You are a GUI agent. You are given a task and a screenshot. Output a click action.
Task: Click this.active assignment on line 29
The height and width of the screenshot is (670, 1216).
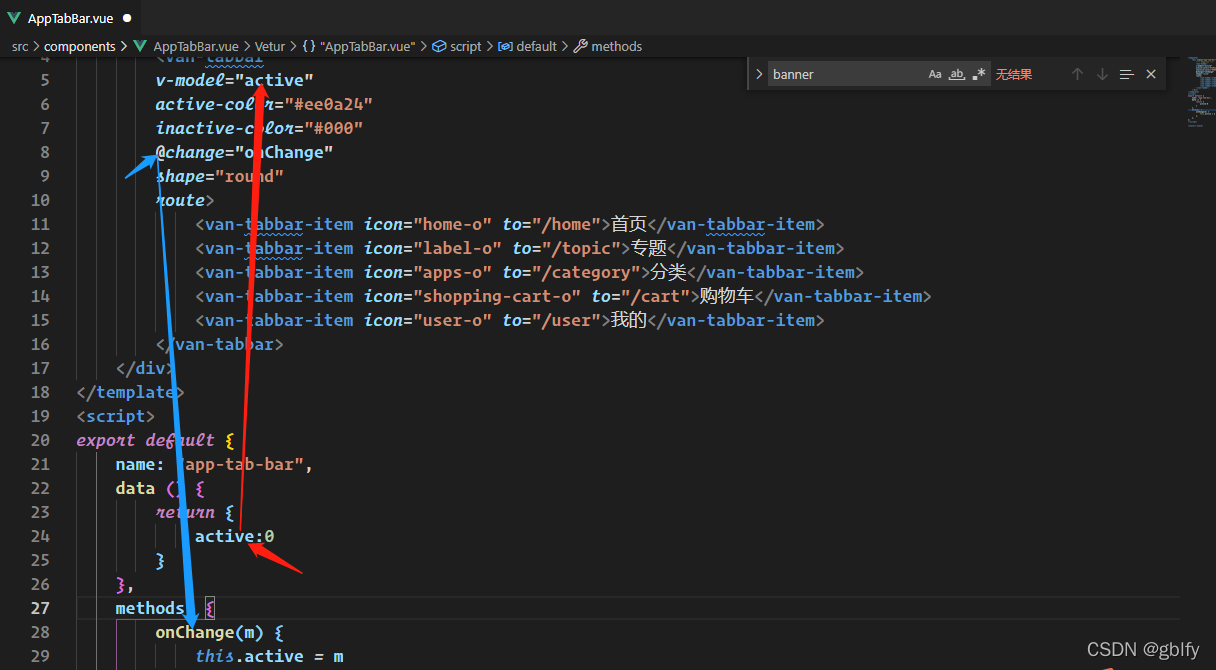(269, 656)
